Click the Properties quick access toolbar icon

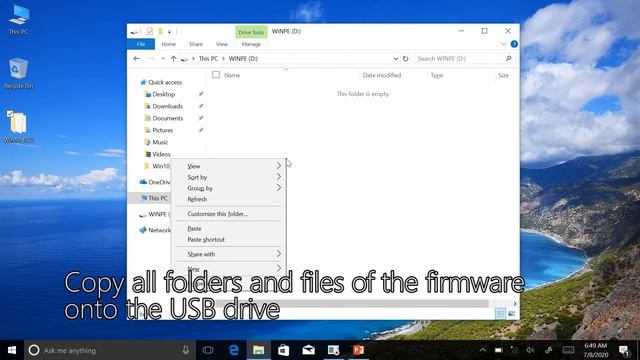(x=150, y=31)
